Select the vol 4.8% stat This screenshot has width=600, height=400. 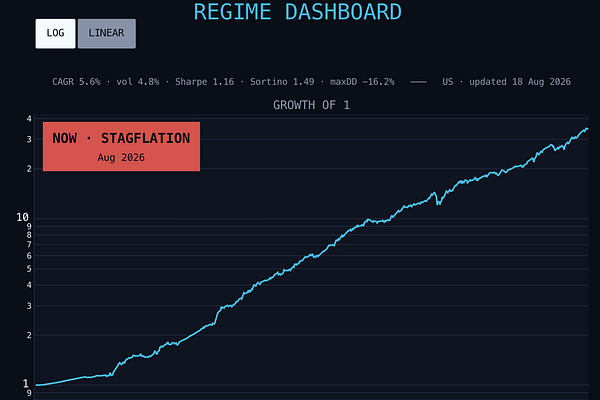pos(138,82)
